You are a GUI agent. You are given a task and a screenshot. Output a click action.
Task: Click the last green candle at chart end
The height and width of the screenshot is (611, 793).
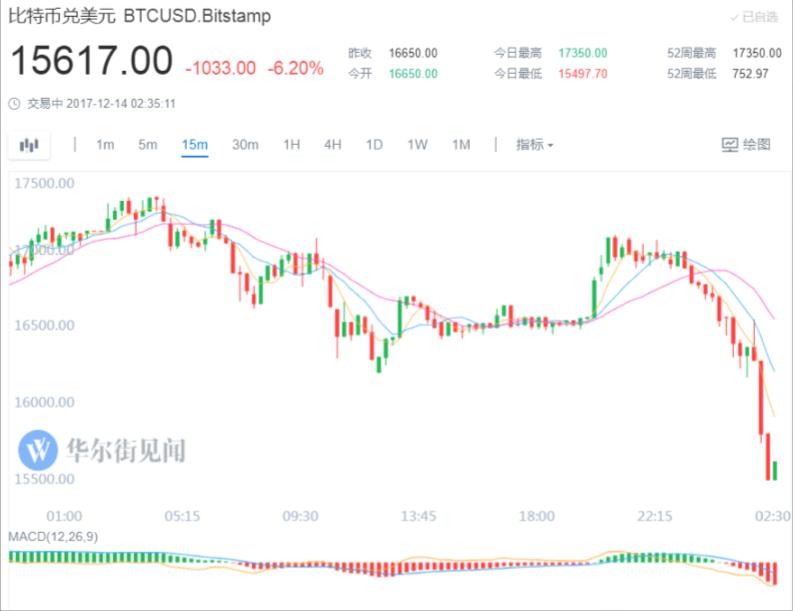(x=775, y=470)
